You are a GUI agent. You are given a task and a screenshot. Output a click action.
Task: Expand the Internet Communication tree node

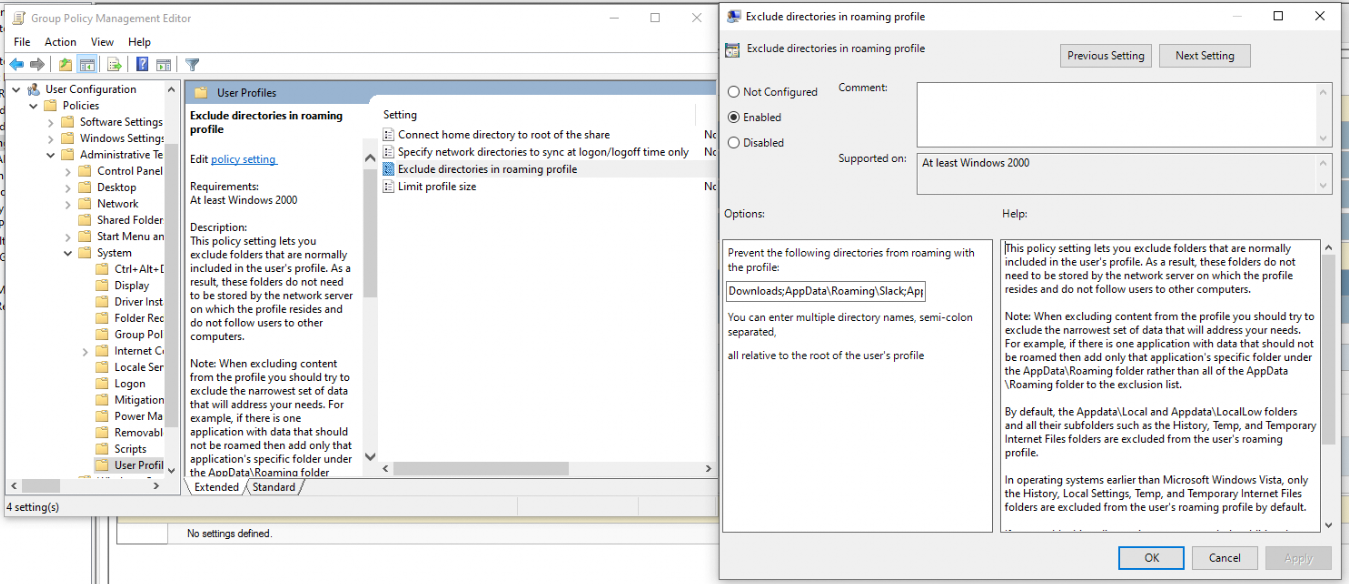tap(85, 350)
